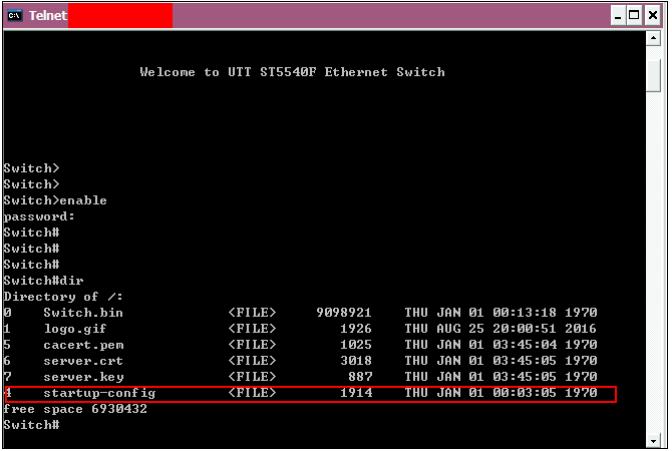Select the server.crt file name
The height and width of the screenshot is (451, 672).
(x=83, y=361)
